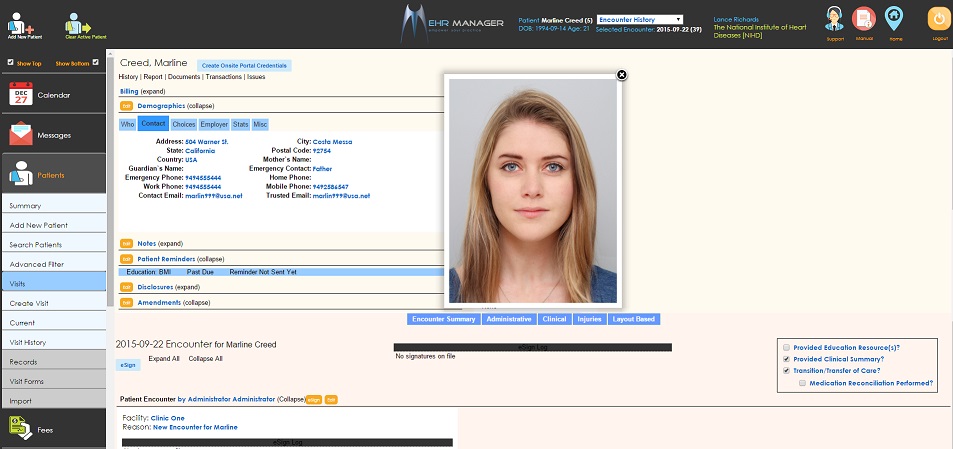
Task: Open the Support icon
Action: click(x=835, y=19)
